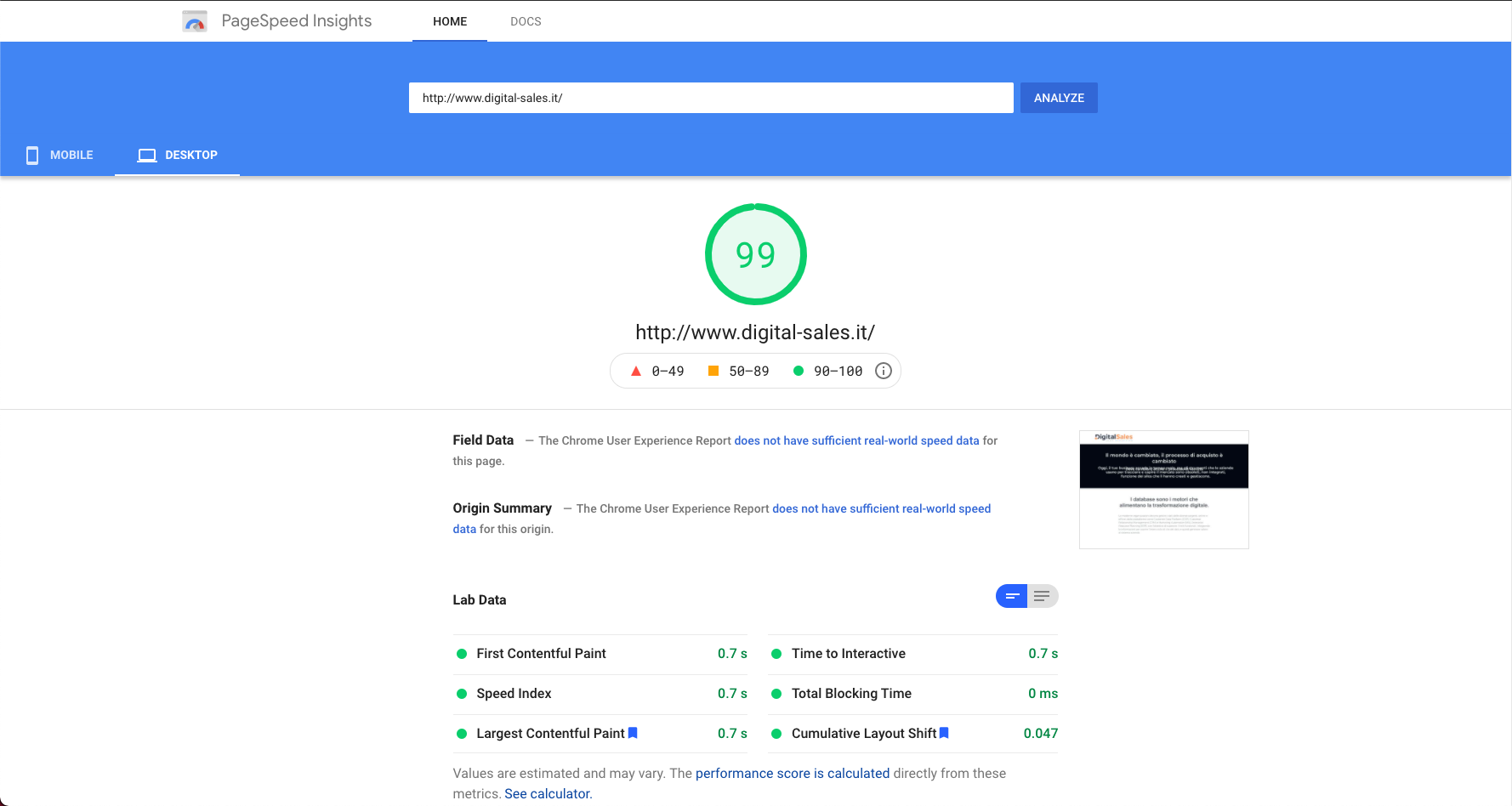Switch Lab Data to compact view toggle

[1012, 596]
